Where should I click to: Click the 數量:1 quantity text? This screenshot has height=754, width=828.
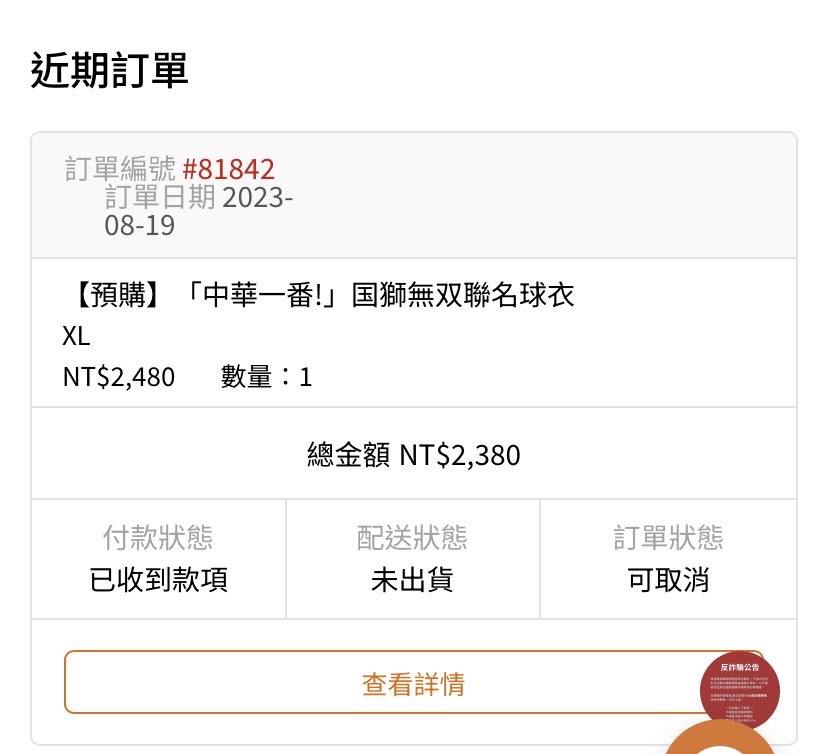pyautogui.click(x=267, y=377)
